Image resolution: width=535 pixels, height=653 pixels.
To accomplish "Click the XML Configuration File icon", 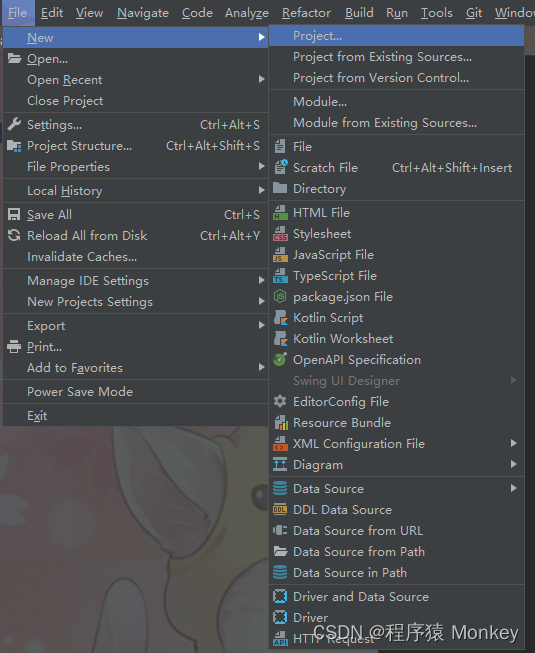I will pos(280,444).
